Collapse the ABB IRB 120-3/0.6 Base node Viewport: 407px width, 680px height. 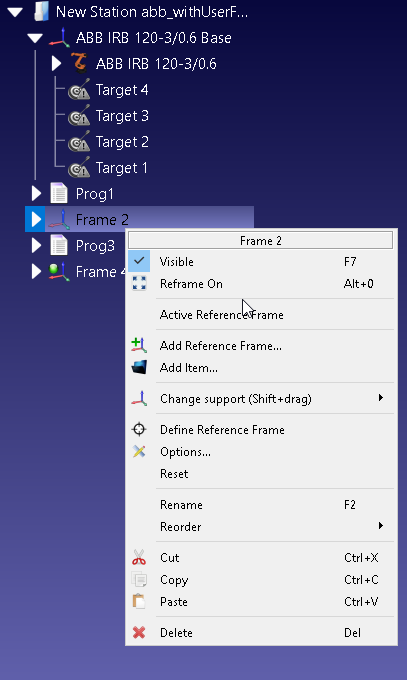tap(35, 38)
